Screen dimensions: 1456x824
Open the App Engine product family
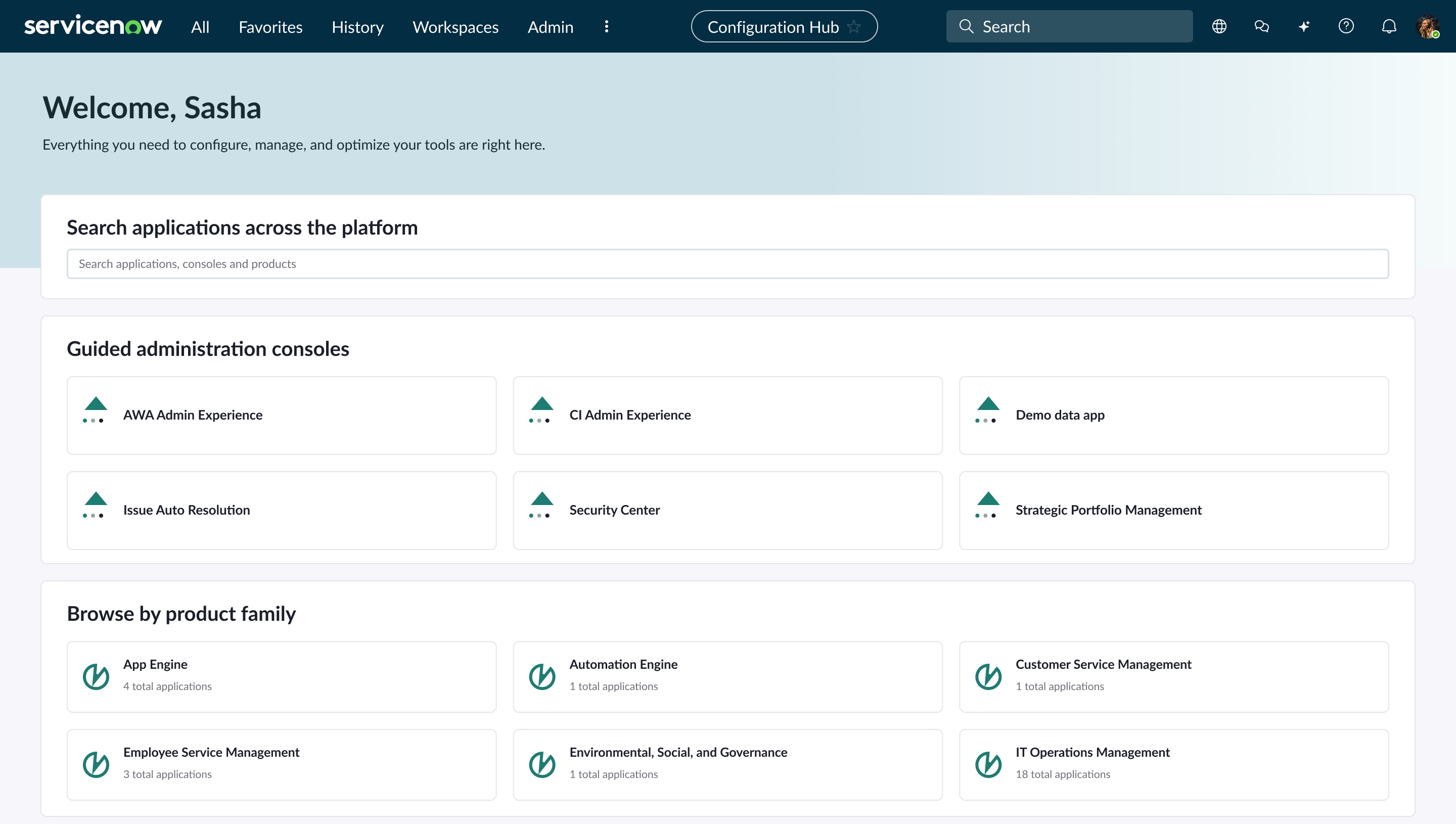coord(282,677)
